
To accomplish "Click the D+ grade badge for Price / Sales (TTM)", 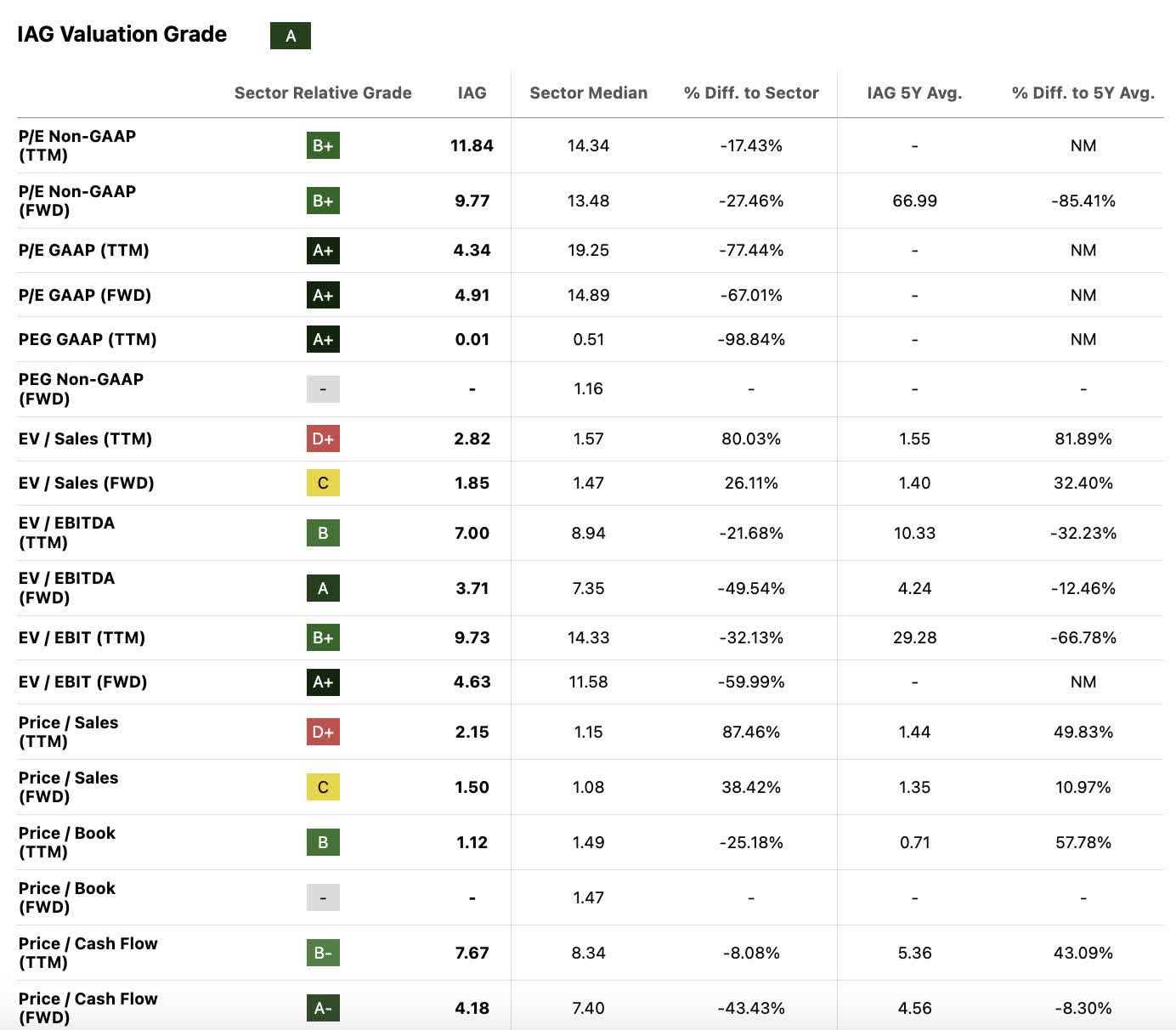I will (323, 732).
